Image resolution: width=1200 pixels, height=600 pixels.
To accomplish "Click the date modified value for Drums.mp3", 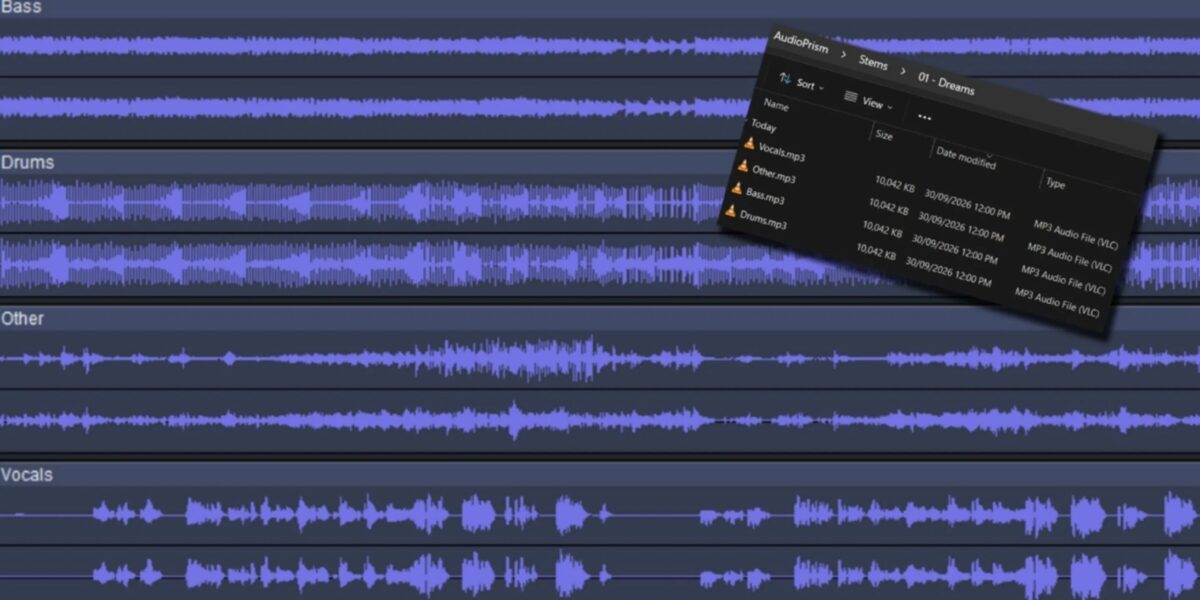I will point(948,270).
